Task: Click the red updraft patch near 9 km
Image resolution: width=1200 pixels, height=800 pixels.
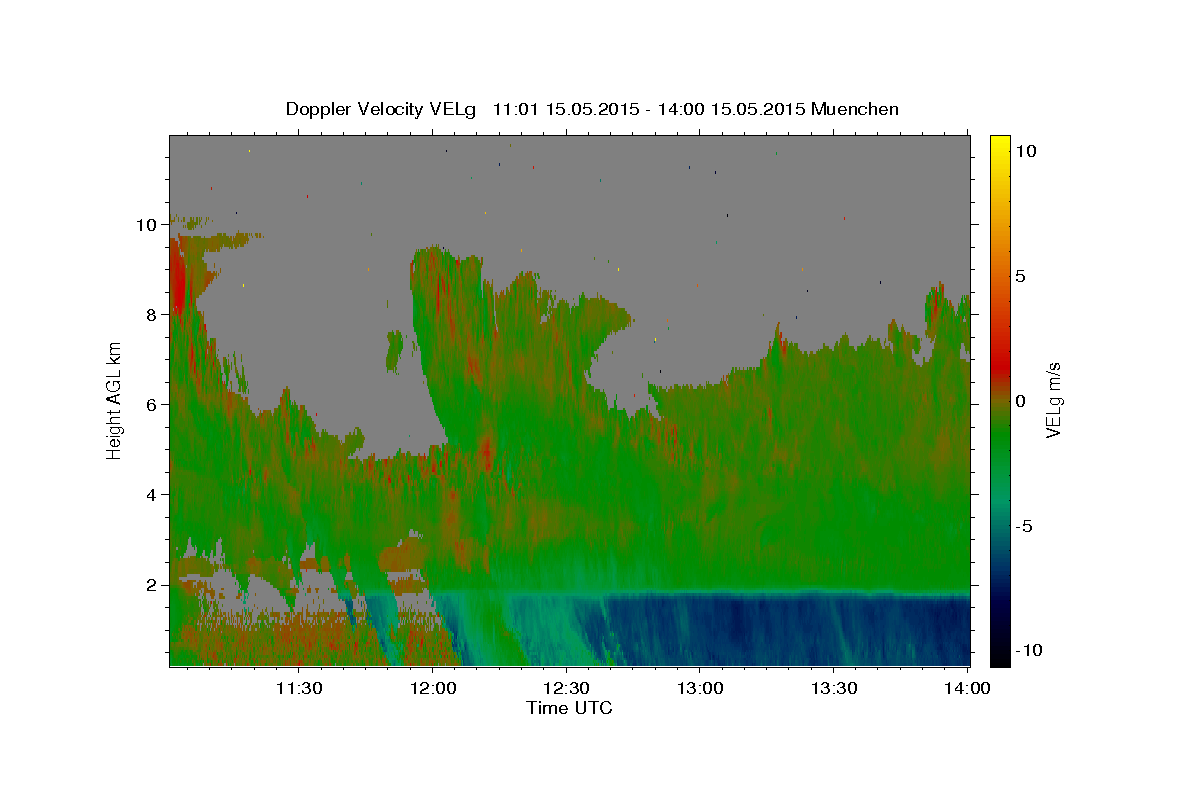Action: 180,278
